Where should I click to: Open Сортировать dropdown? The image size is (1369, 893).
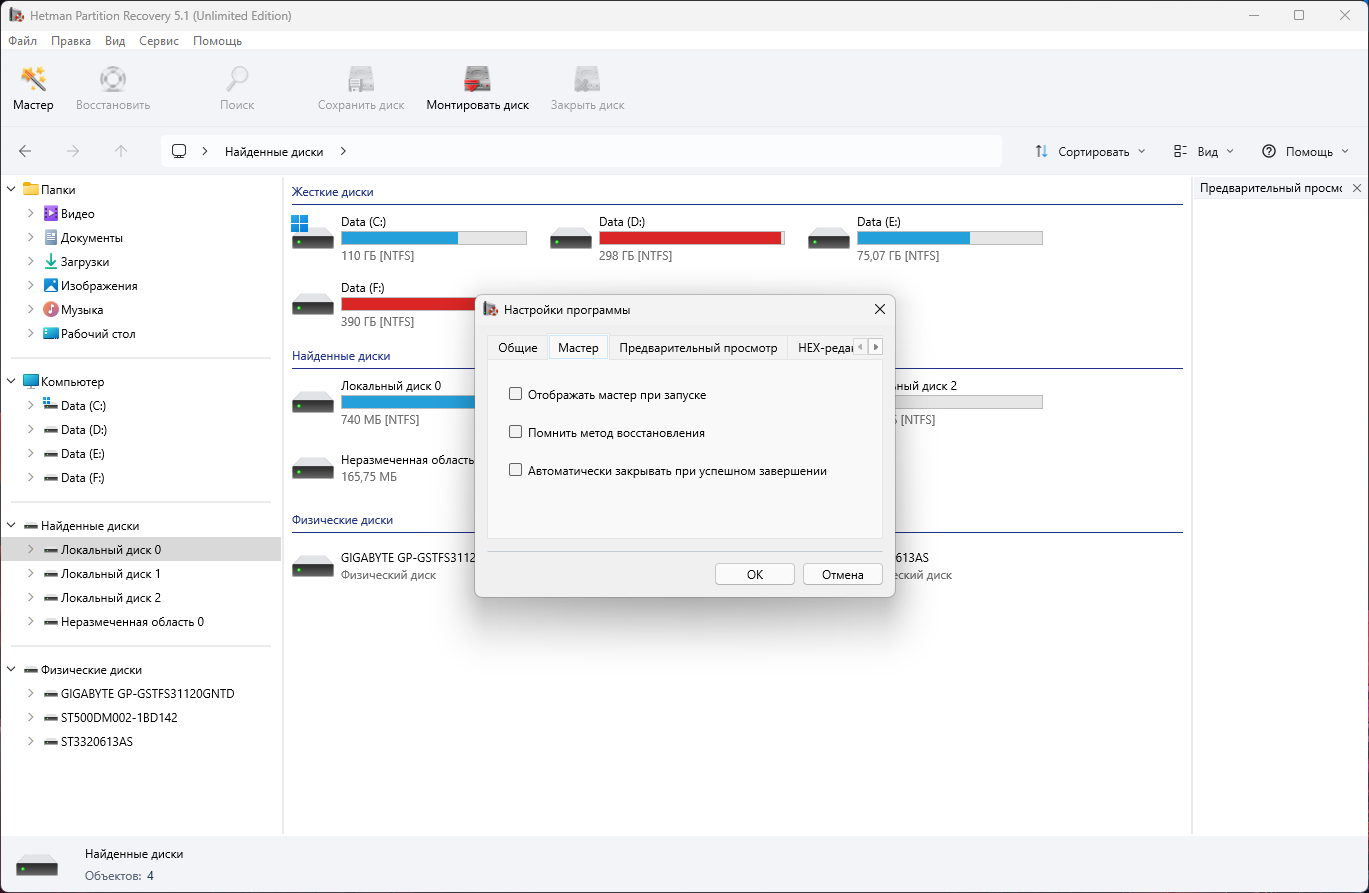1089,151
